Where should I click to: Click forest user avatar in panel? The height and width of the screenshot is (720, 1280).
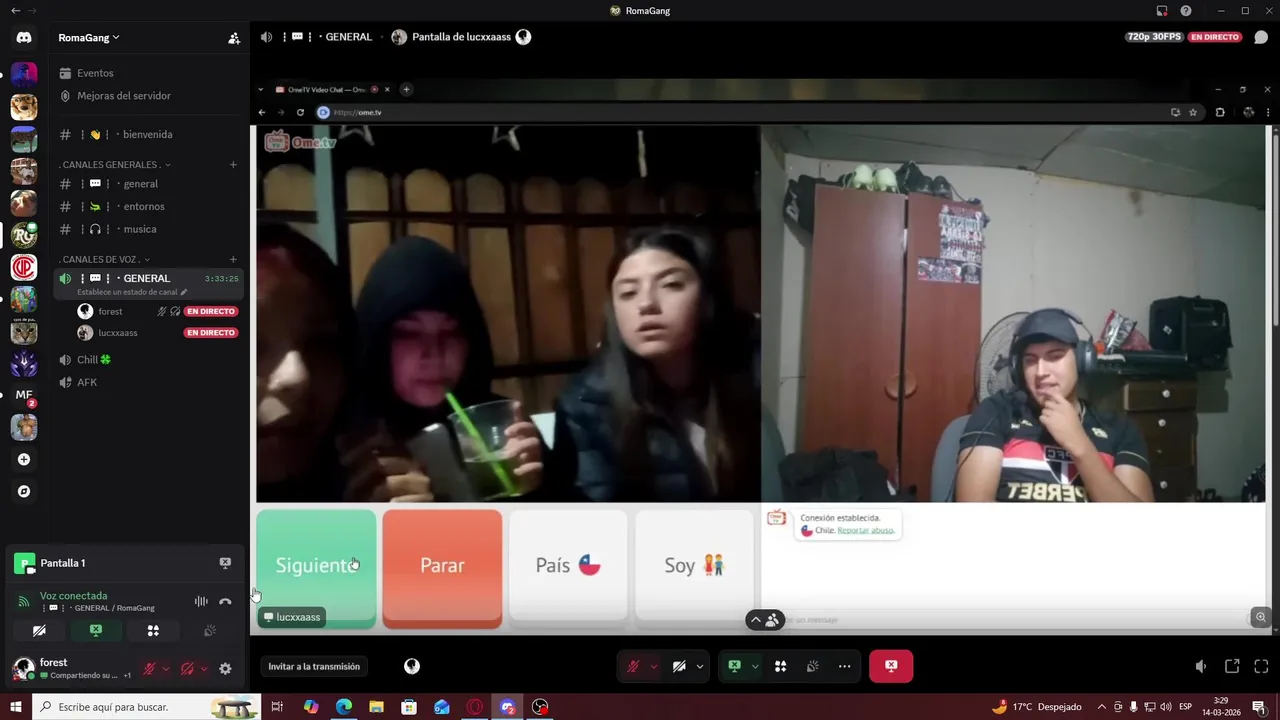coord(24,669)
